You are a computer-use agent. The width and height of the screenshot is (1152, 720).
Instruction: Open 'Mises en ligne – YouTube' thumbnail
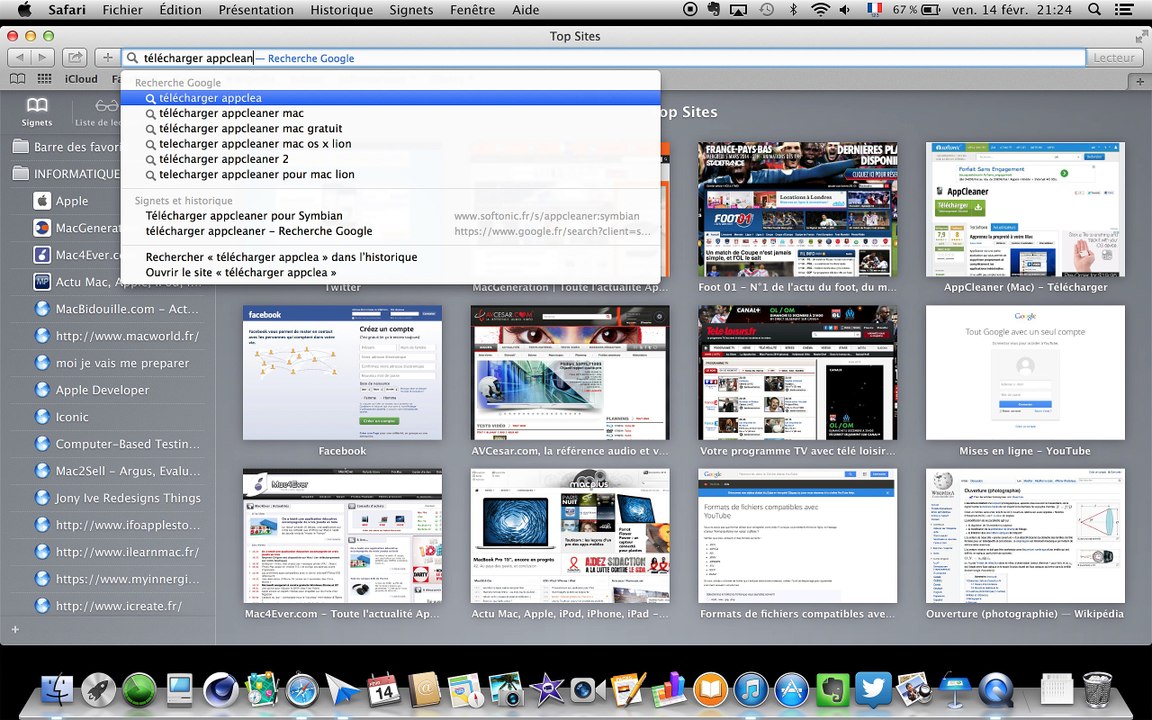[1026, 372]
